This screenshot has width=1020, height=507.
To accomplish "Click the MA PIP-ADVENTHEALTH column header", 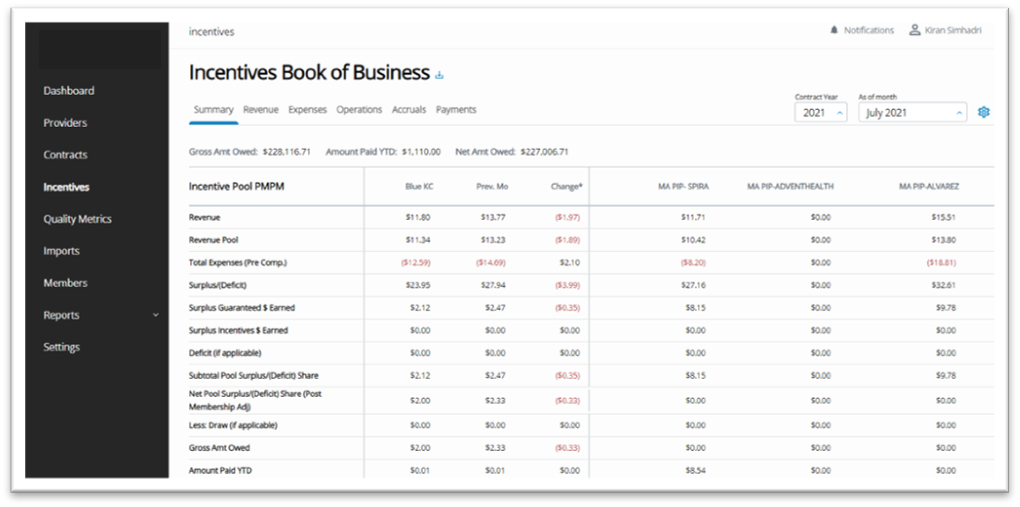I will (x=790, y=186).
